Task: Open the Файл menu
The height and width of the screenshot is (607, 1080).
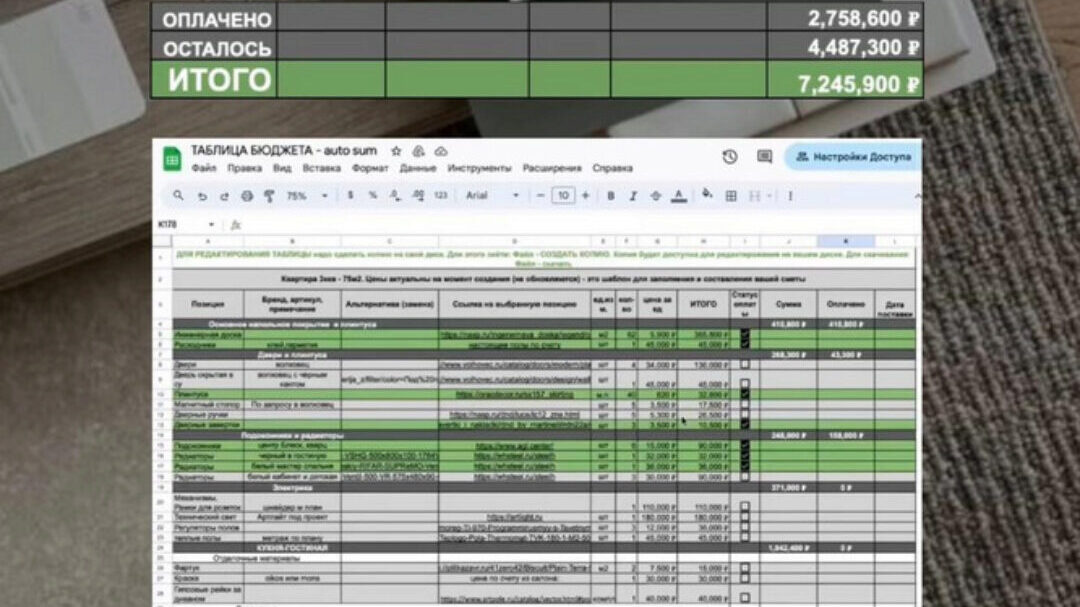Action: (204, 168)
